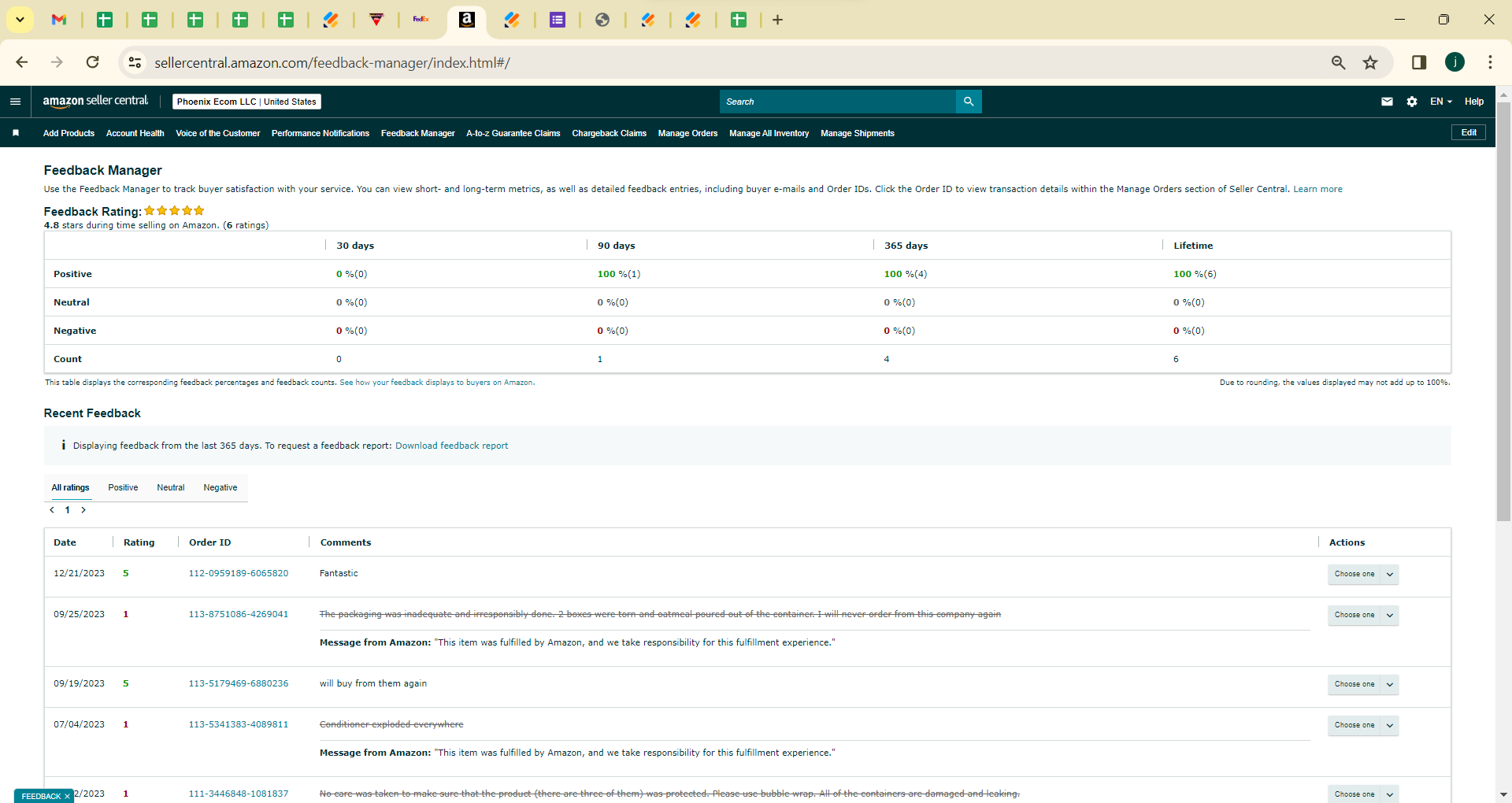Open order 113-5341383-4089811
Screen dimensions: 1512x803
(x=239, y=724)
